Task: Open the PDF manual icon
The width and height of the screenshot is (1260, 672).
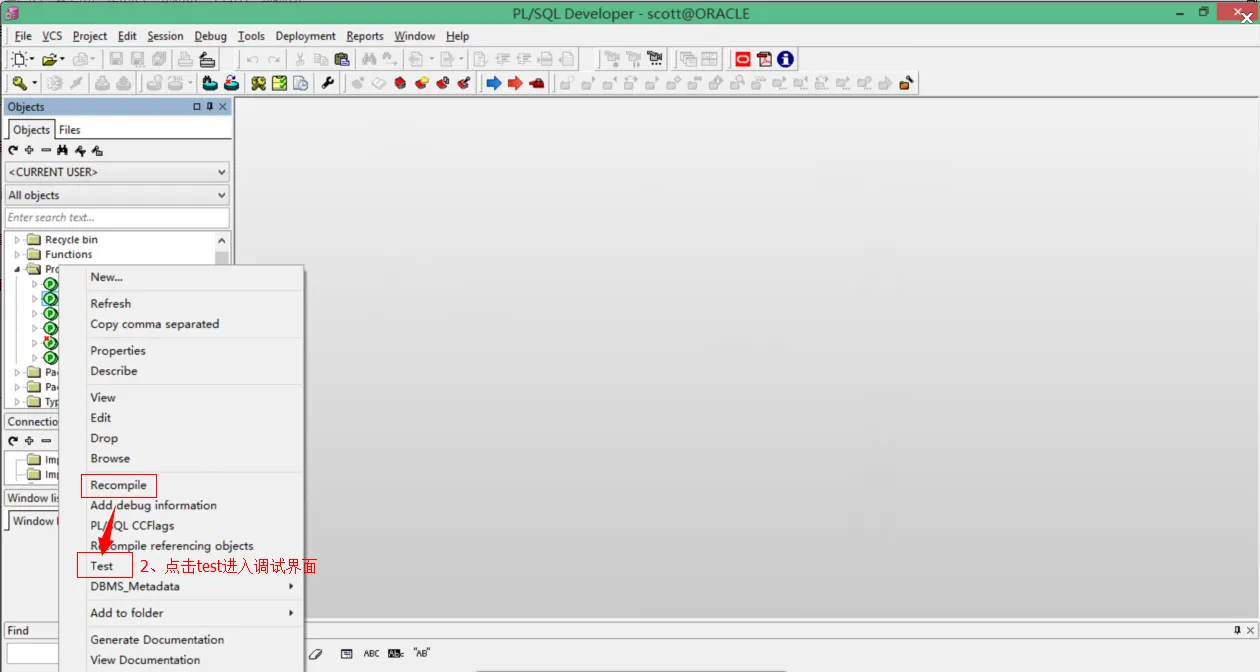Action: pos(765,59)
